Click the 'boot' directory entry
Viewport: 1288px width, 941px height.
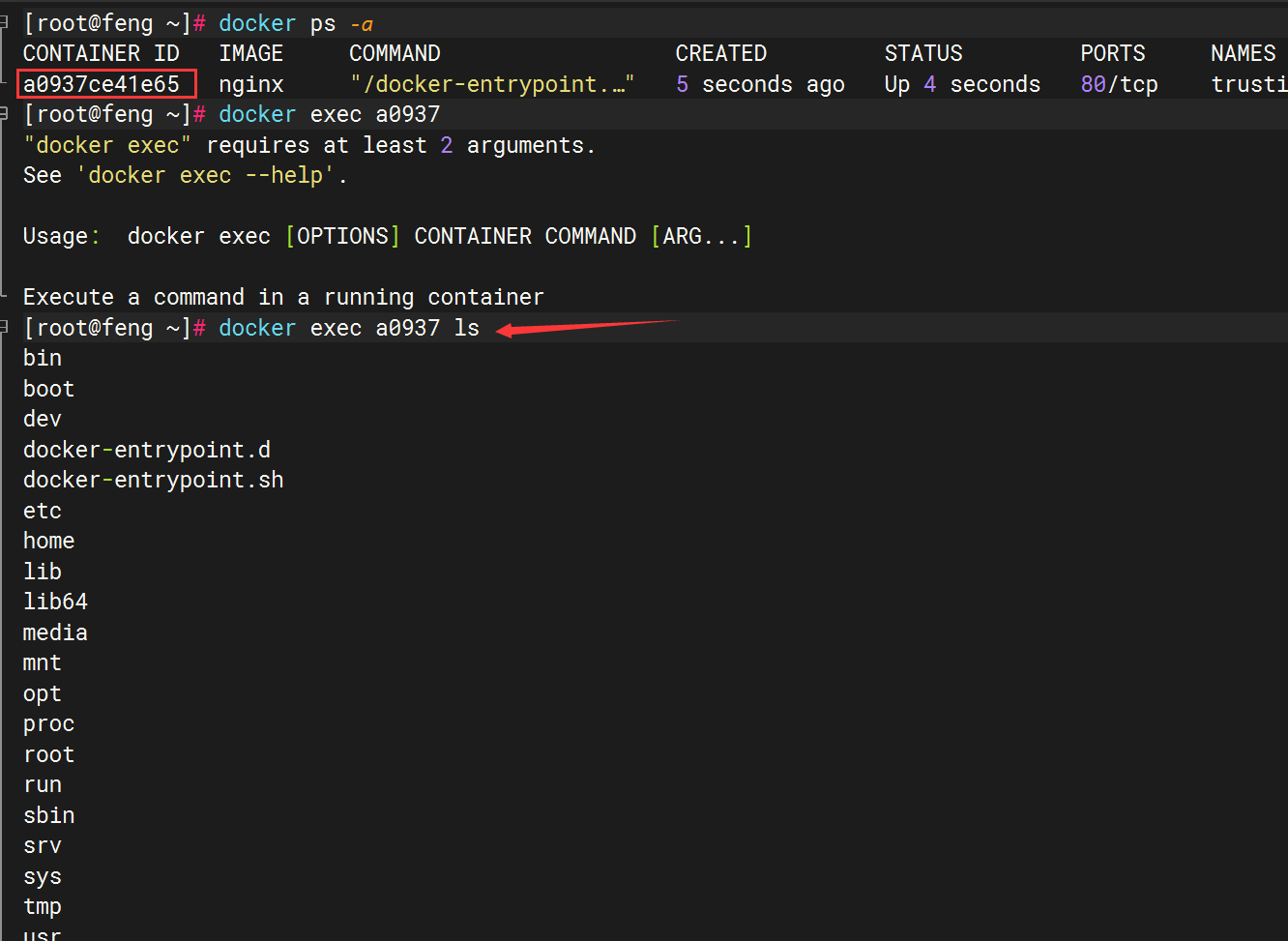click(x=48, y=389)
